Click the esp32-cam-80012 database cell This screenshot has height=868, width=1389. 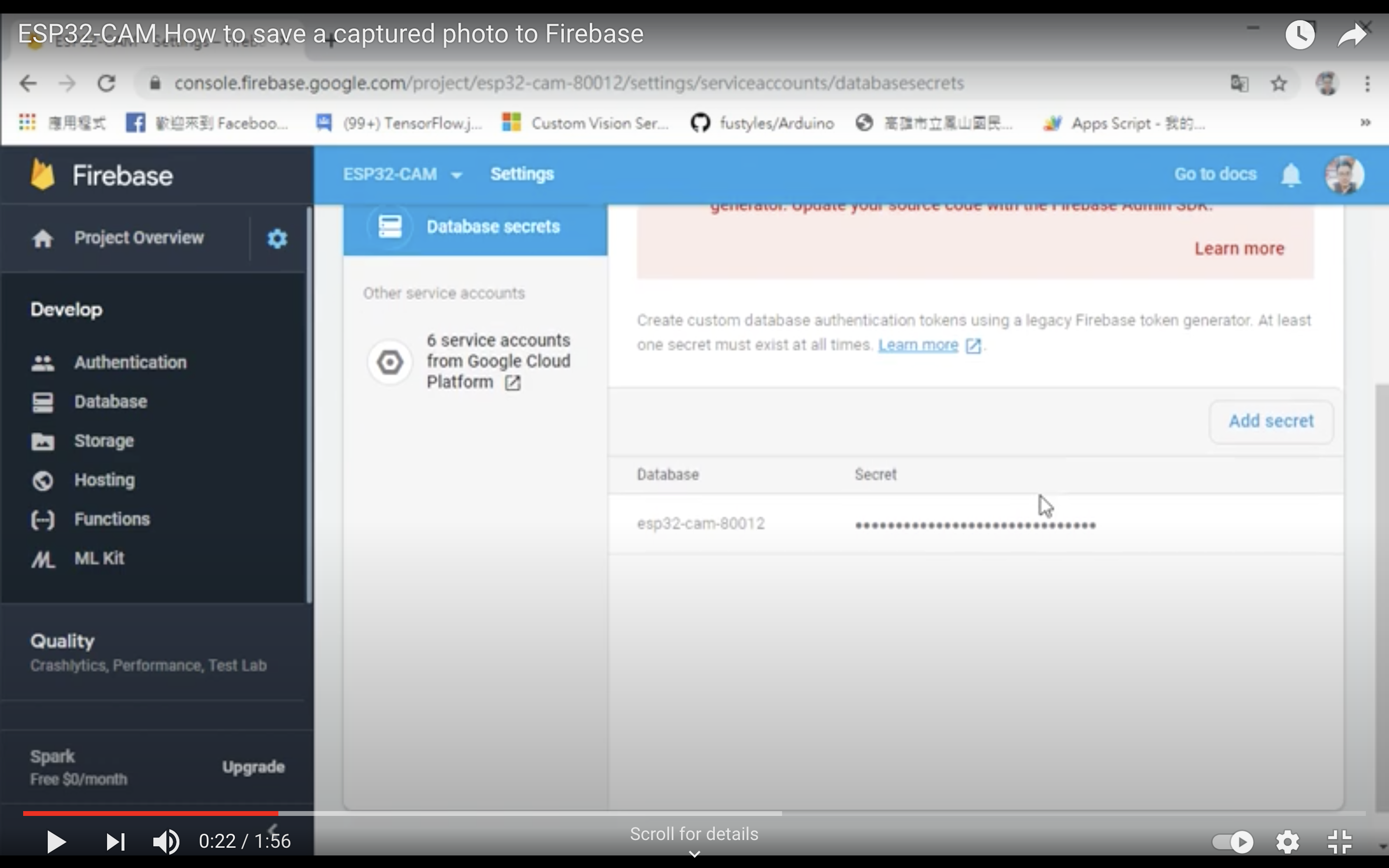point(701,524)
